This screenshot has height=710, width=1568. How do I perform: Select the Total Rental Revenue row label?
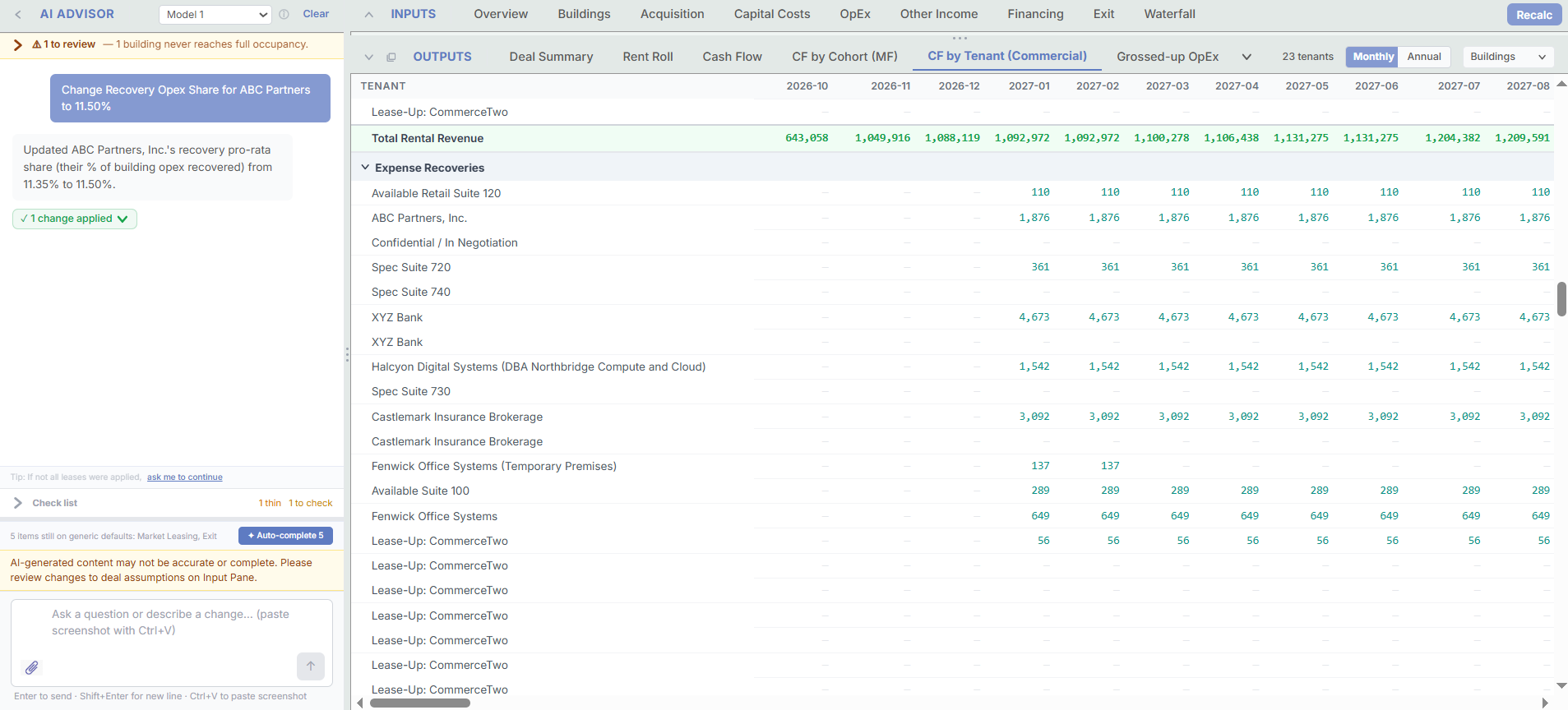428,139
